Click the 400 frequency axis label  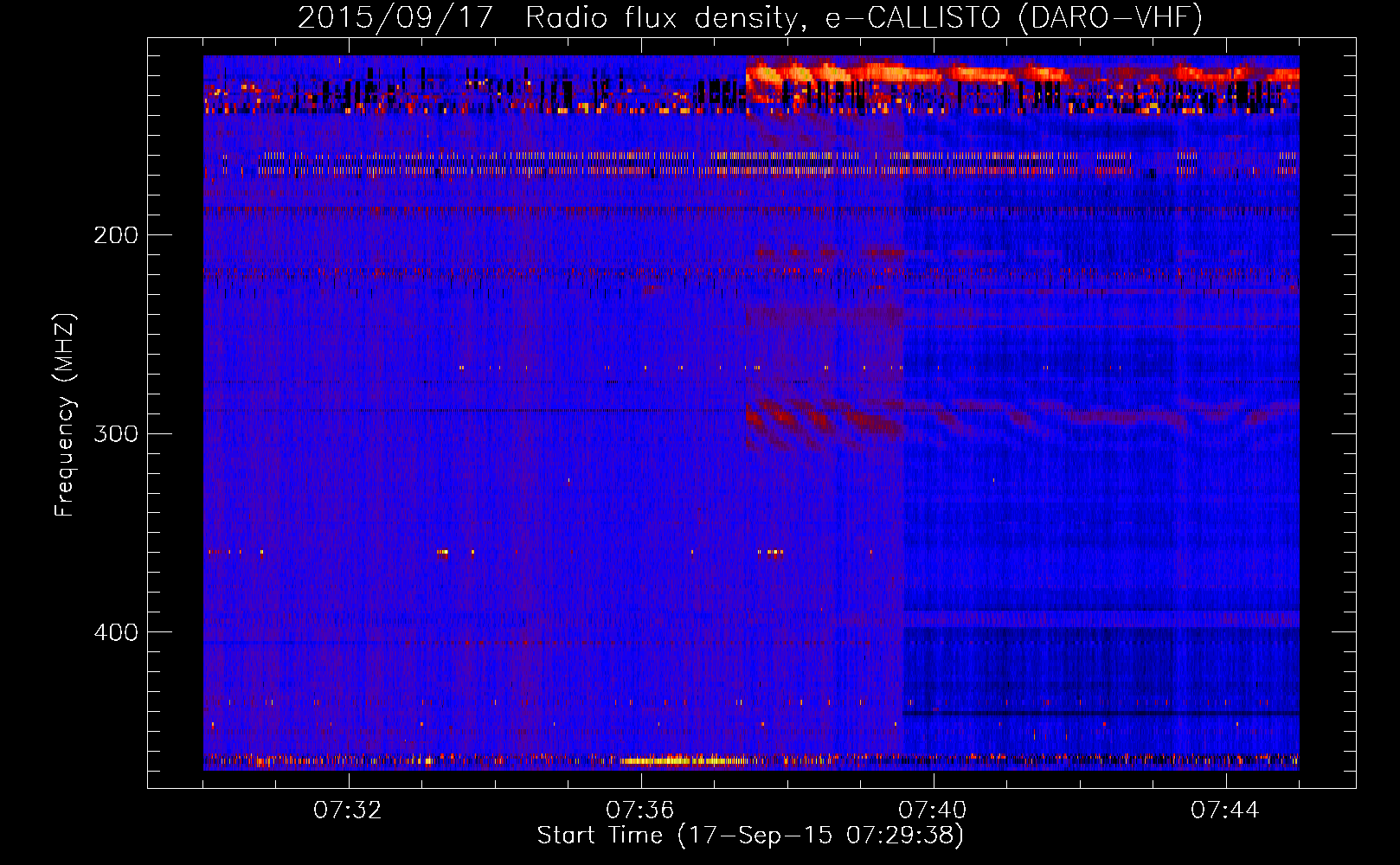coord(116,632)
